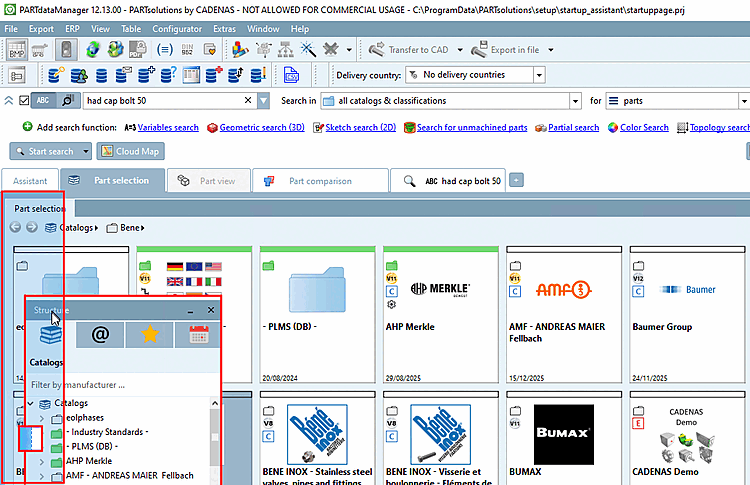Toggle the traffic light toolbar button
The height and width of the screenshot is (485, 750).
coord(66,50)
